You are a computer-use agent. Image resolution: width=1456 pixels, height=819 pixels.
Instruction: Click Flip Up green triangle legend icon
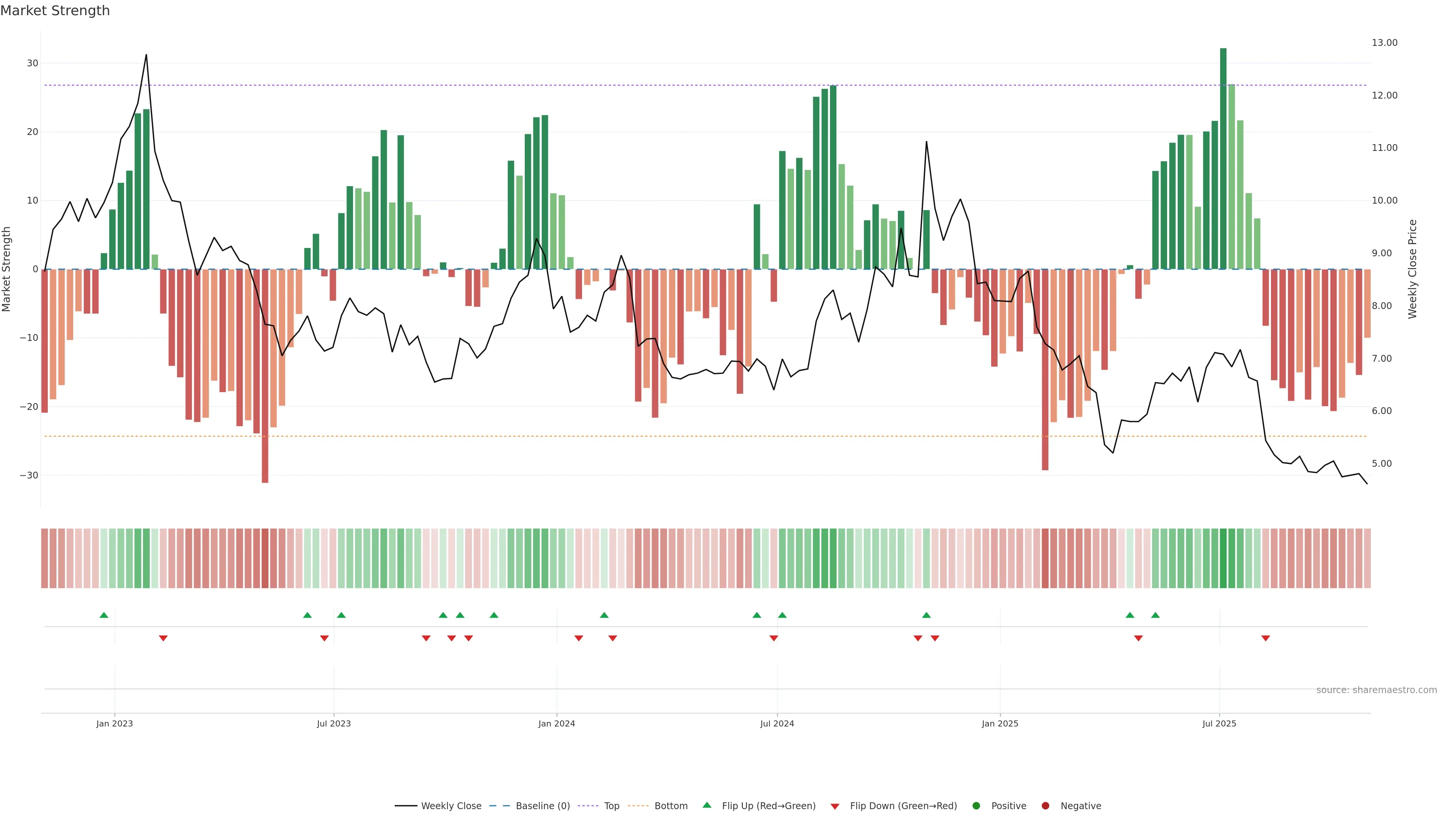[706, 805]
